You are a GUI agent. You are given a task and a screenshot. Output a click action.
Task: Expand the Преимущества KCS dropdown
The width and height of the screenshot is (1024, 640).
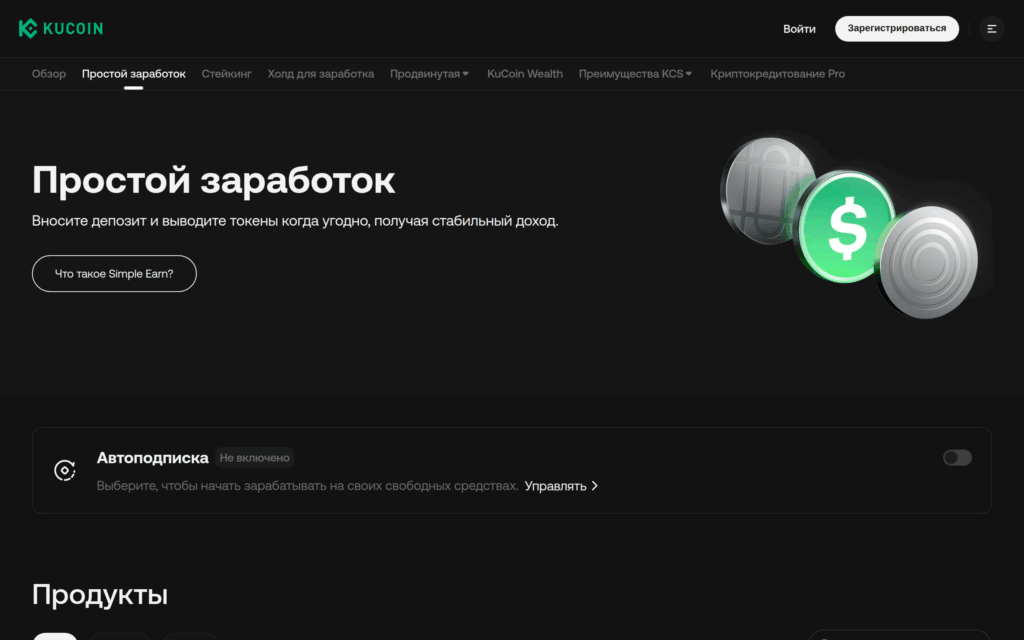635,74
